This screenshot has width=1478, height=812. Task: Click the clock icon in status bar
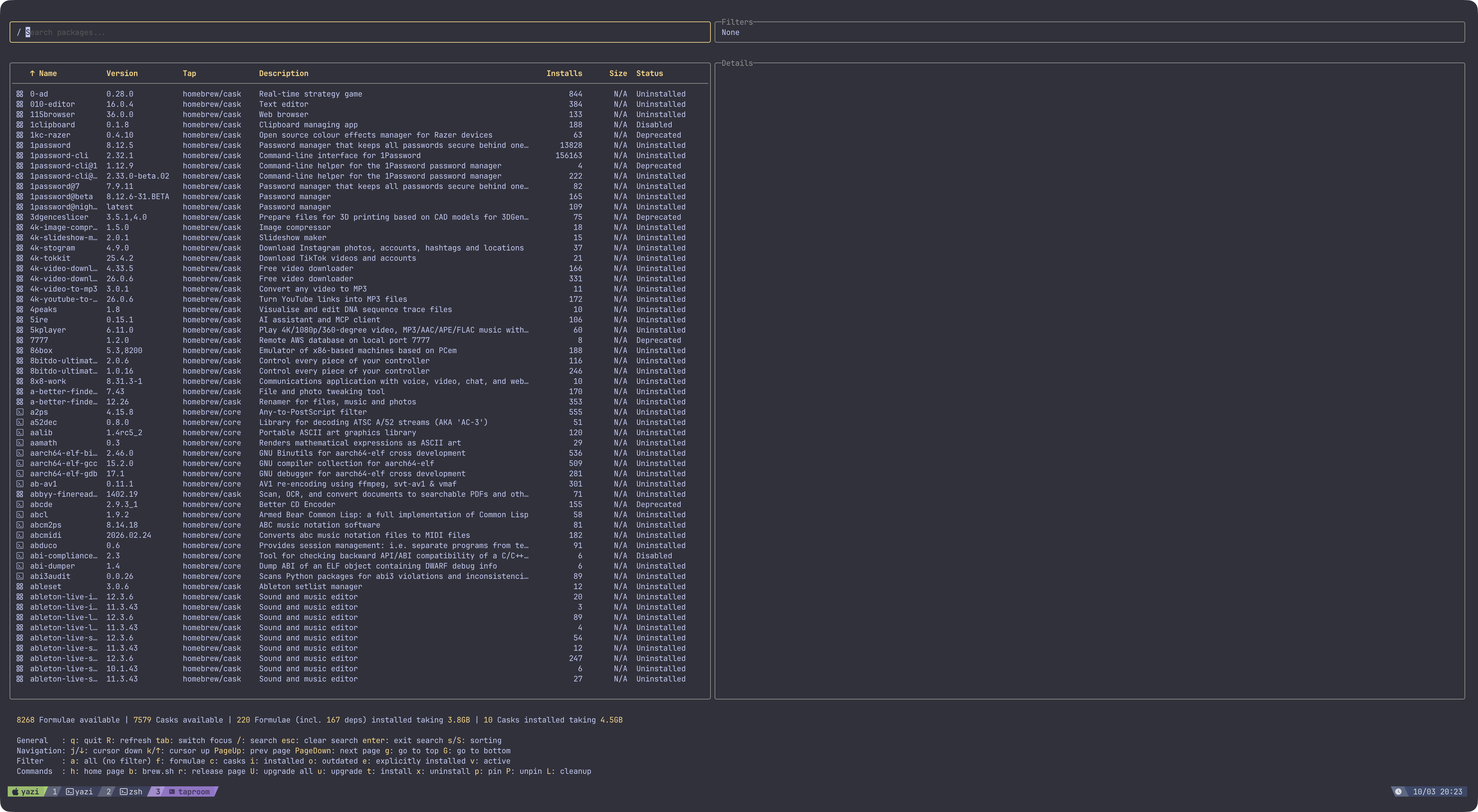[x=1398, y=792]
